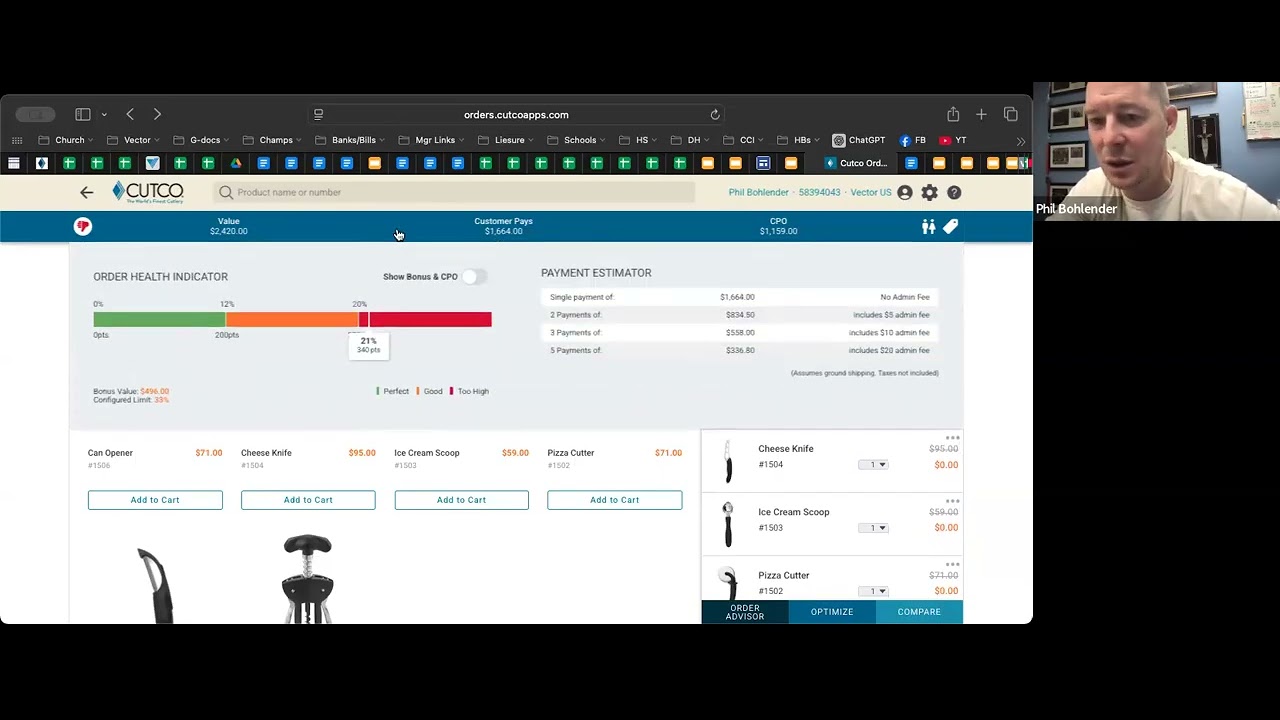Click the Customer Pays $1,664.00 summary
1280x720 pixels.
click(503, 227)
